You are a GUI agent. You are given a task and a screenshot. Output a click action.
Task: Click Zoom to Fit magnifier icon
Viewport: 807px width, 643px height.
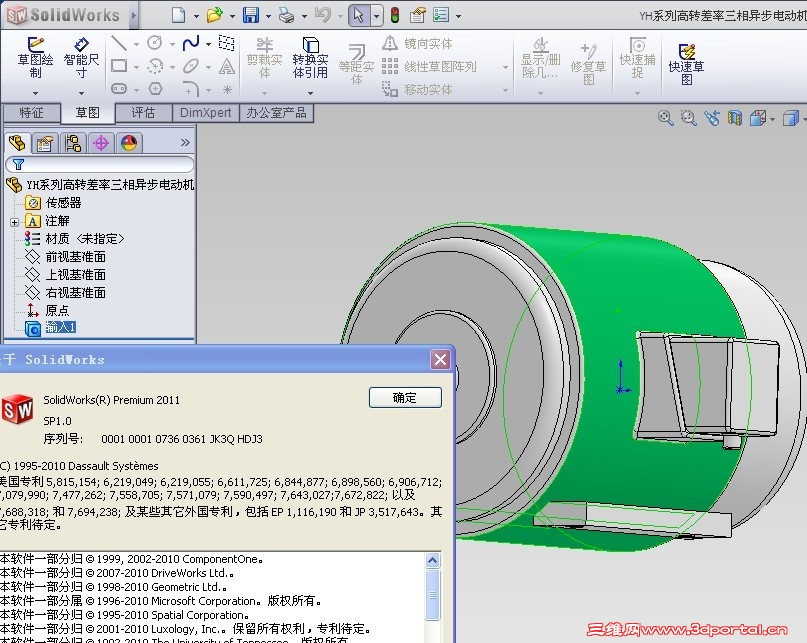(x=665, y=118)
